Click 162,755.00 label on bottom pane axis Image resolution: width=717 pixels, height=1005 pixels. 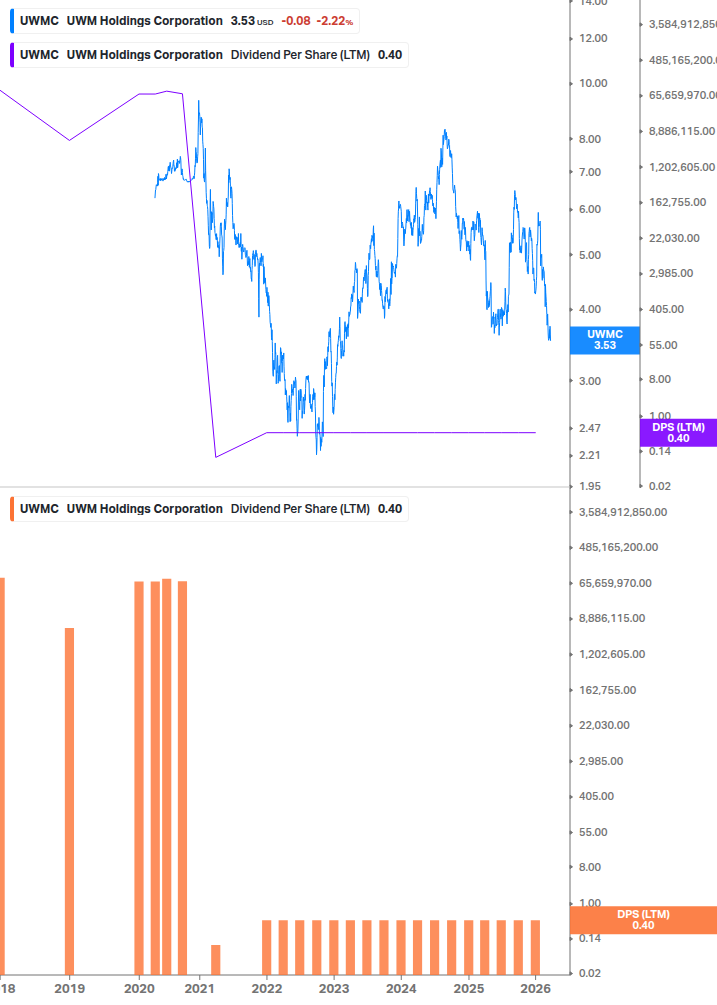pos(607,690)
